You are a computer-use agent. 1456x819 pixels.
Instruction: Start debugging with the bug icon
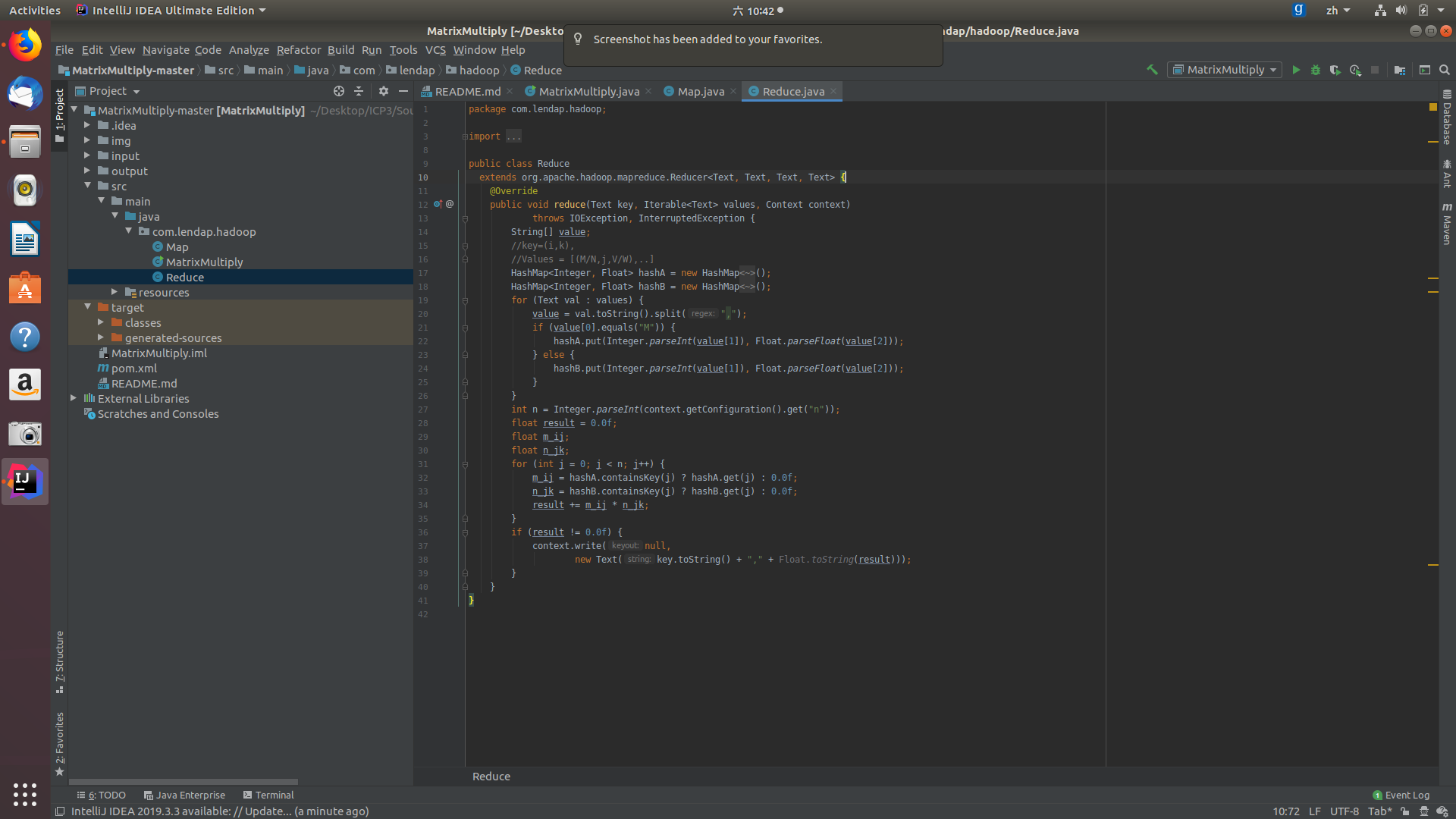click(x=1316, y=70)
